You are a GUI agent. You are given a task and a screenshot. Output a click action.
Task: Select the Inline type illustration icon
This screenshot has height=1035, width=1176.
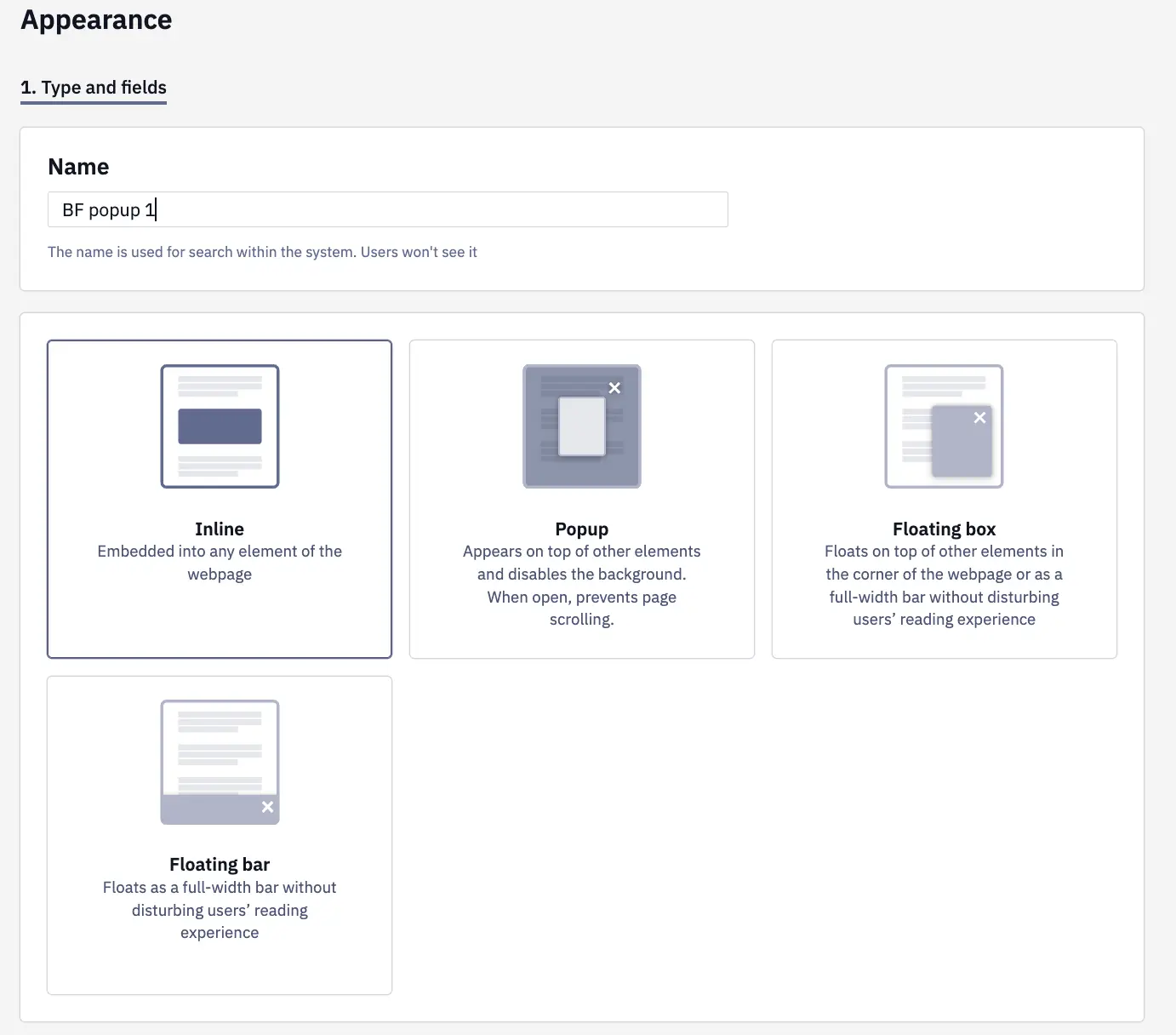[220, 426]
